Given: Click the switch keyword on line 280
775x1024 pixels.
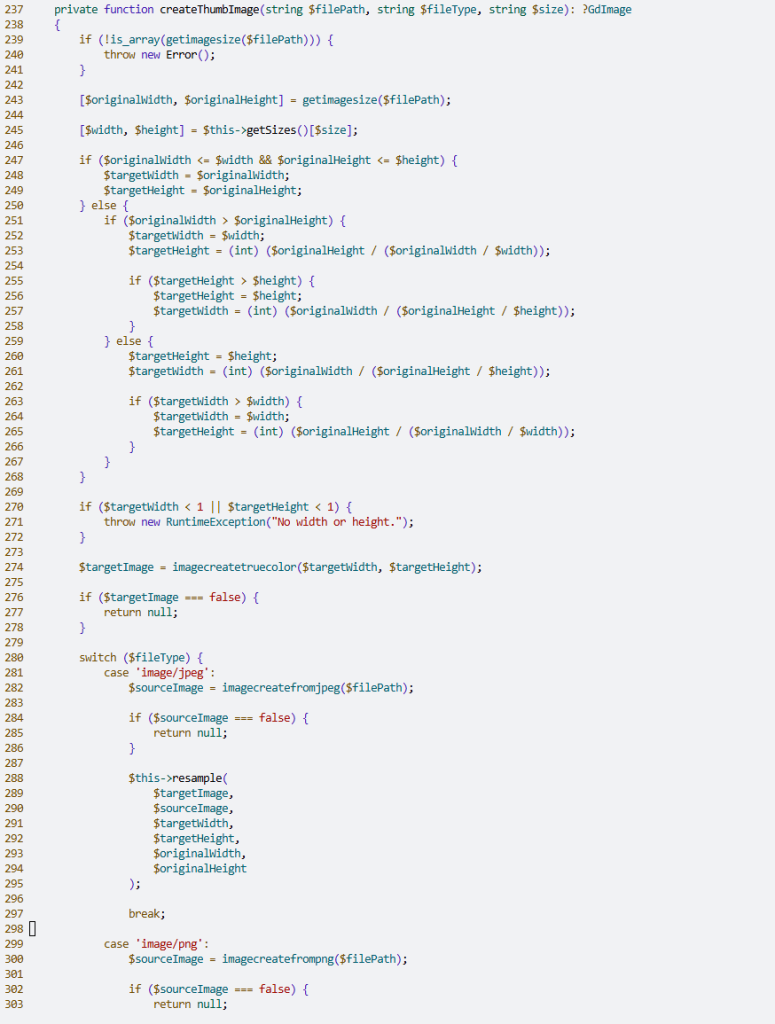Looking at the screenshot, I should pyautogui.click(x=98, y=658).
